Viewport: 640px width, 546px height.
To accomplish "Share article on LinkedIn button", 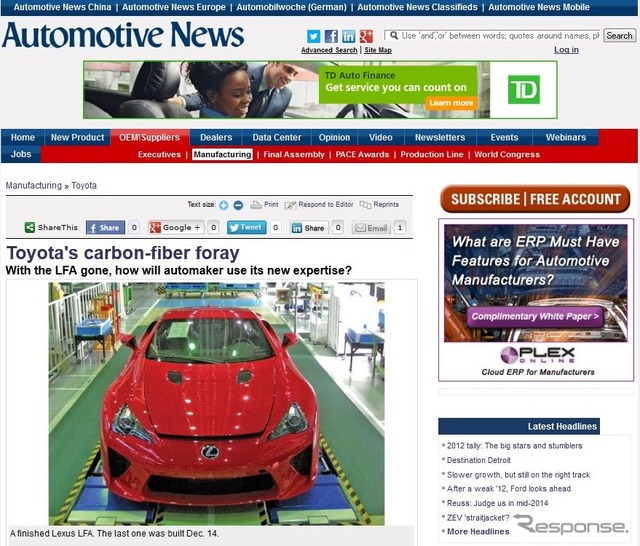I will click(x=309, y=228).
